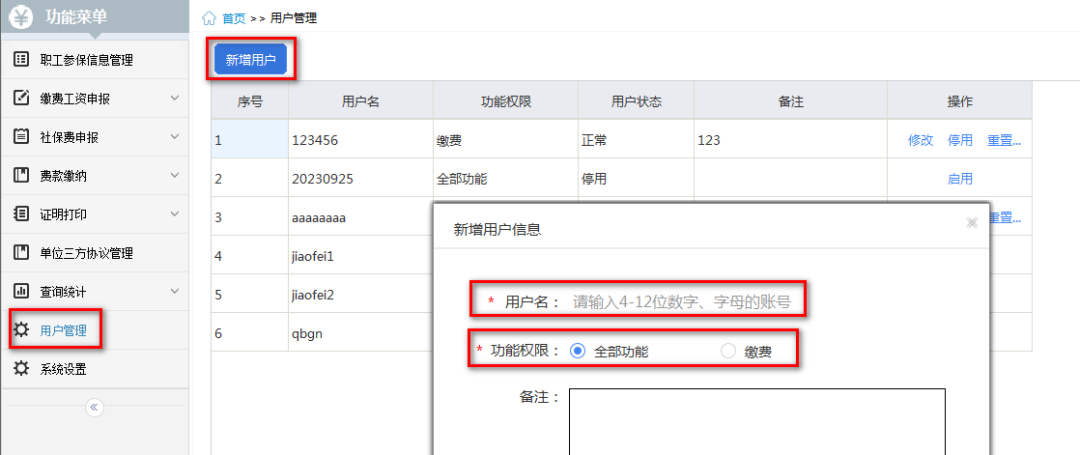Screen dimensions: 1080x455
Task: Click the 社保费申报 calendar icon
Action: point(21,137)
